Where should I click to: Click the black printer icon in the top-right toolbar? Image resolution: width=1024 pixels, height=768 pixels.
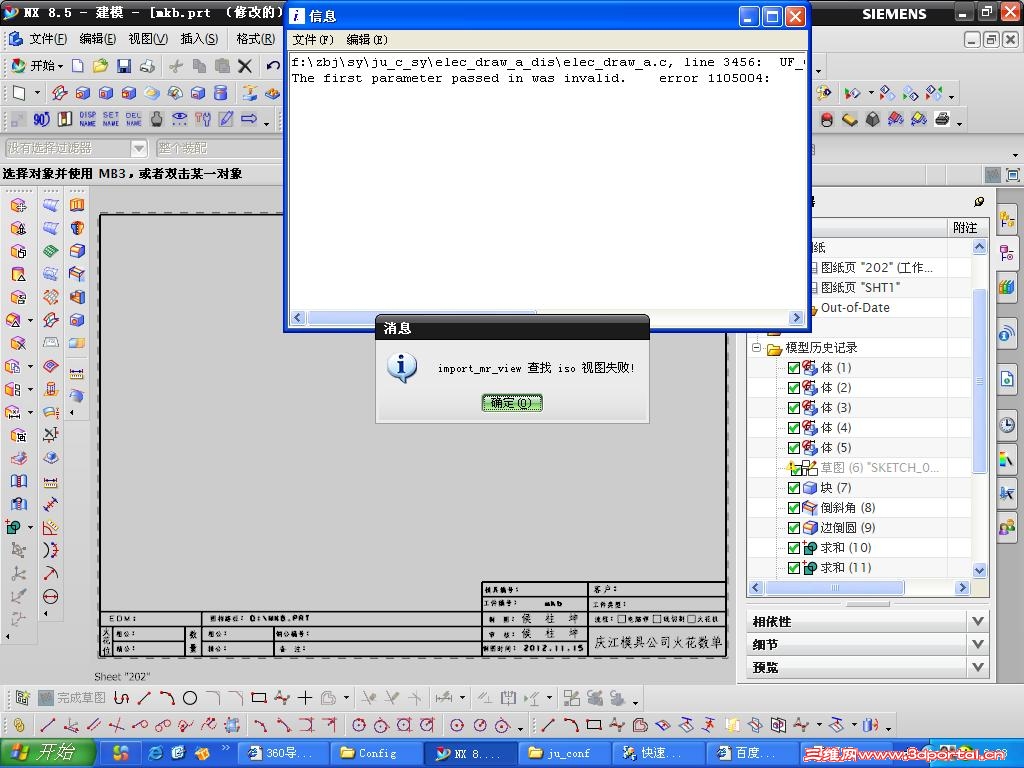coord(942,120)
